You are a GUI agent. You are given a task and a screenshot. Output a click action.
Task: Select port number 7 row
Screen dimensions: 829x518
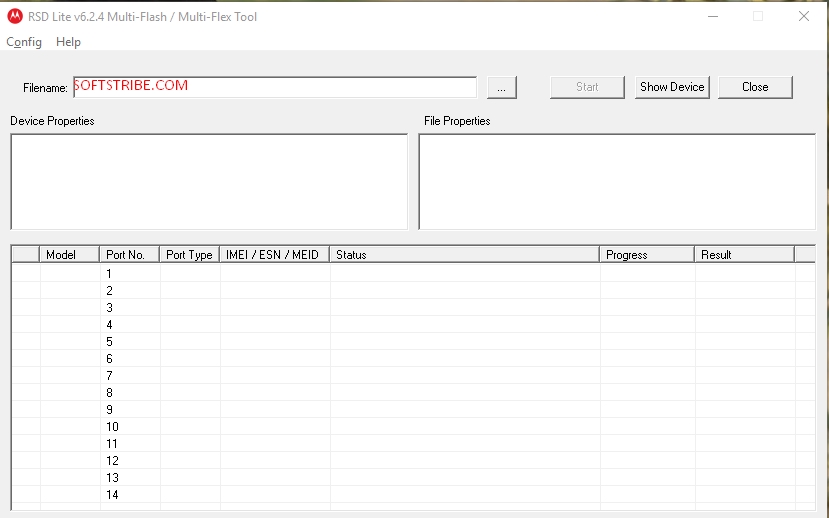(413, 375)
